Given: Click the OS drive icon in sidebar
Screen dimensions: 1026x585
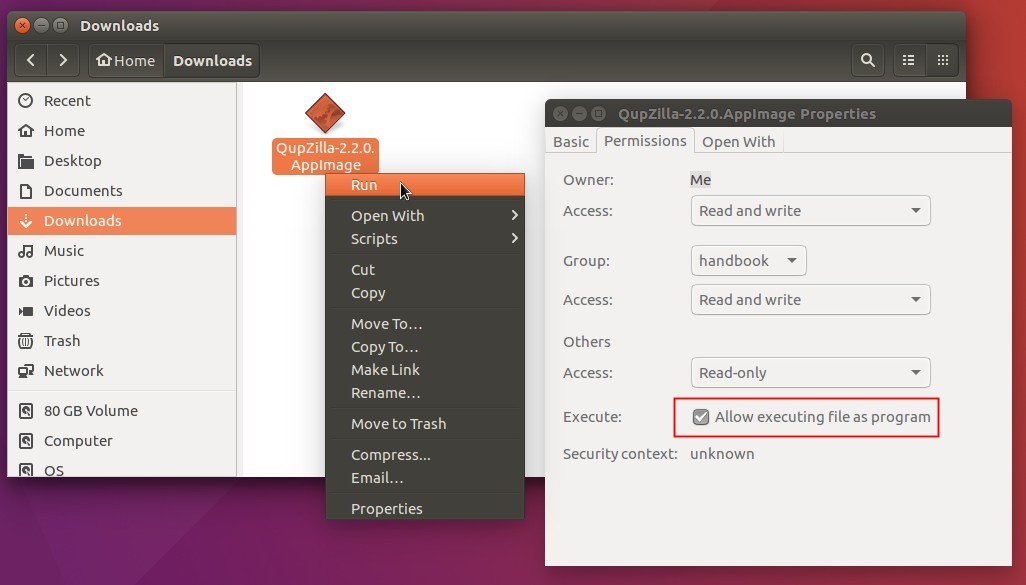Looking at the screenshot, I should 26,470.
